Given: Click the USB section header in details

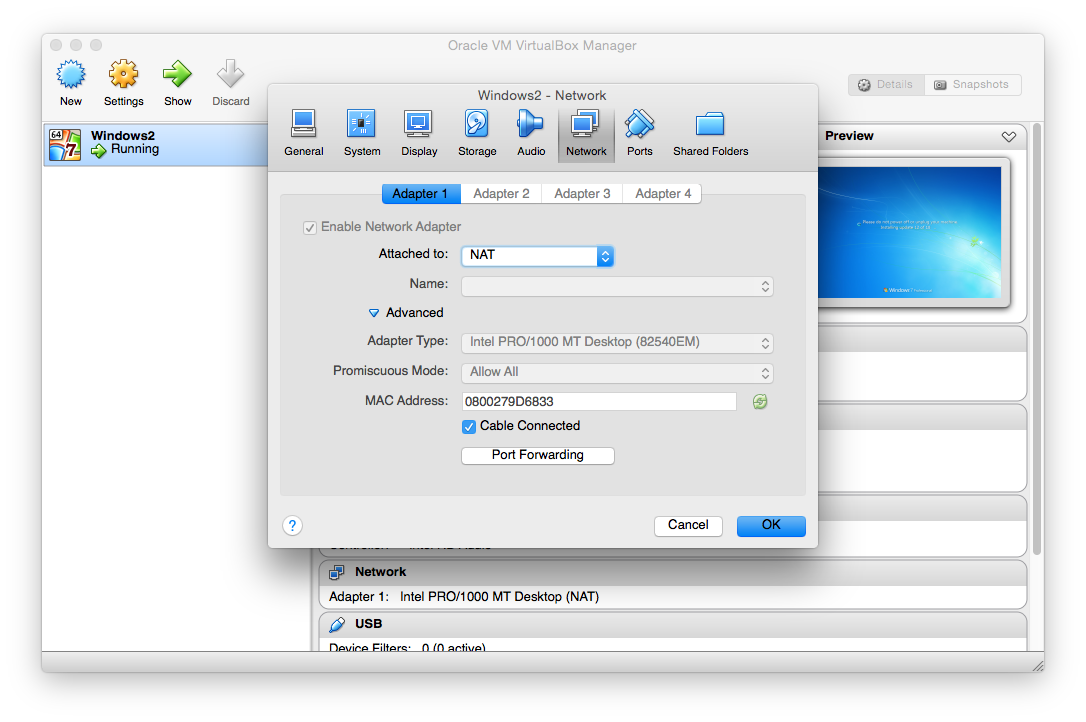Looking at the screenshot, I should click(673, 624).
